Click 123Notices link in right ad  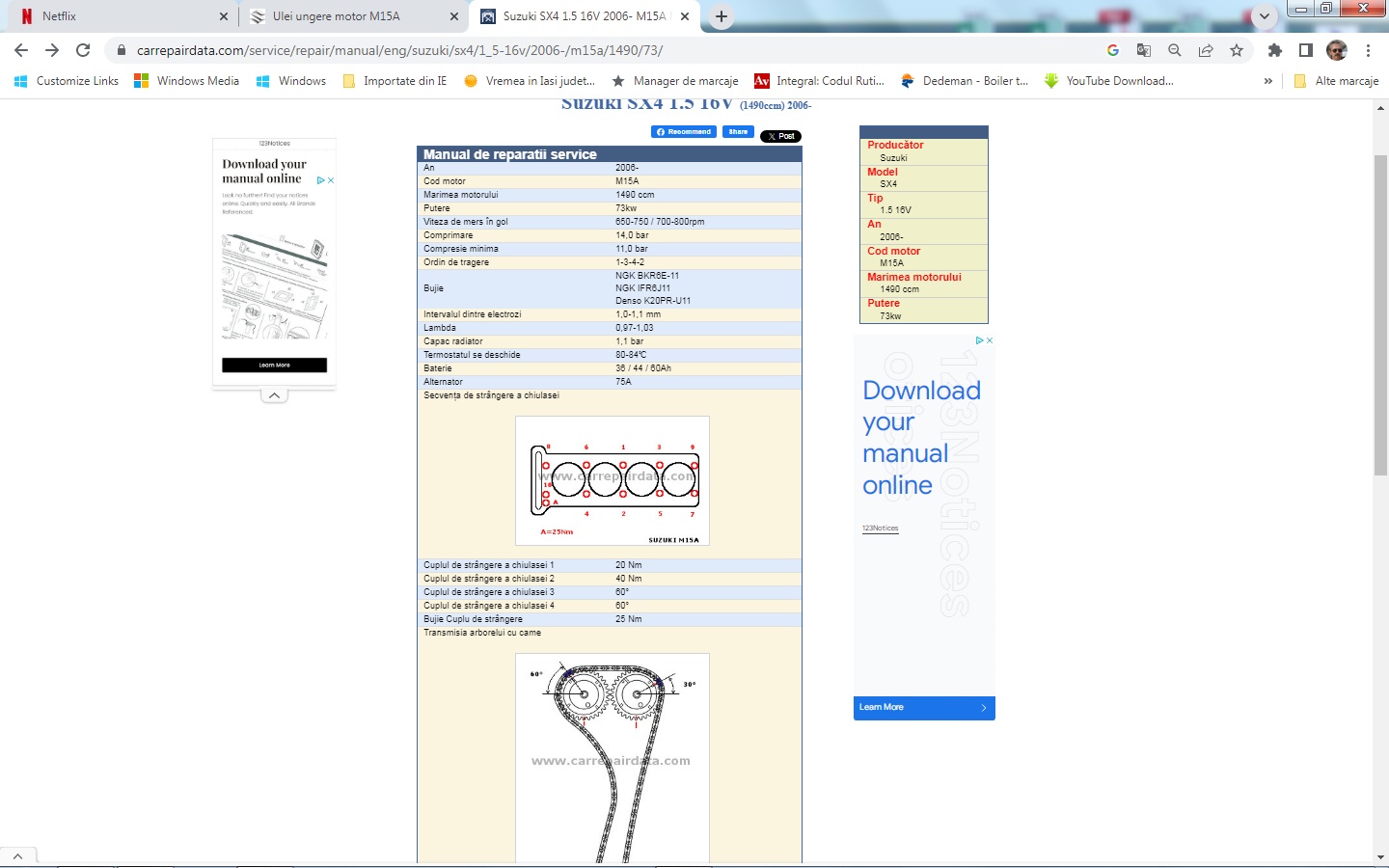coord(881,529)
